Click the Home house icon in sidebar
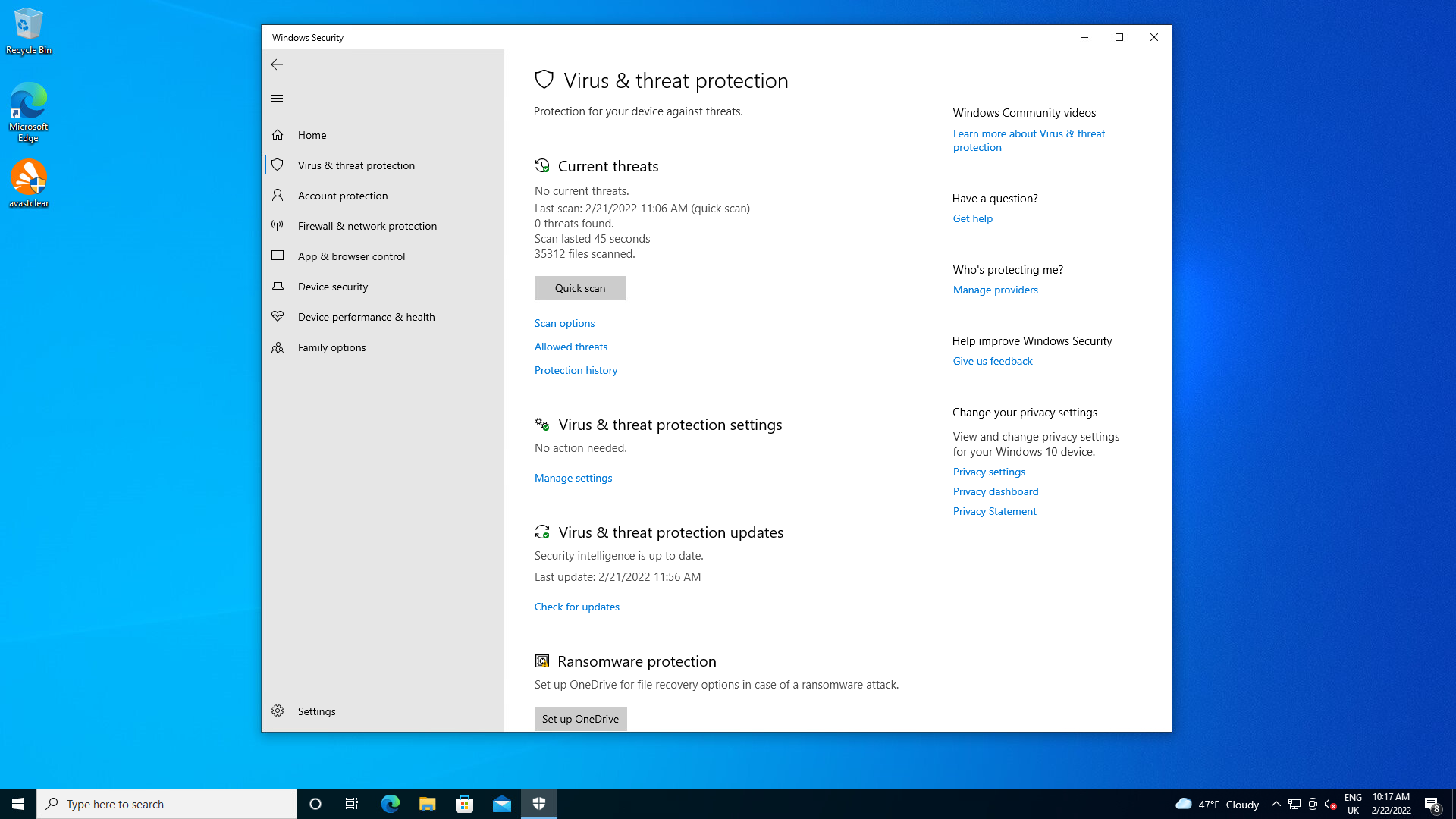 [x=278, y=135]
